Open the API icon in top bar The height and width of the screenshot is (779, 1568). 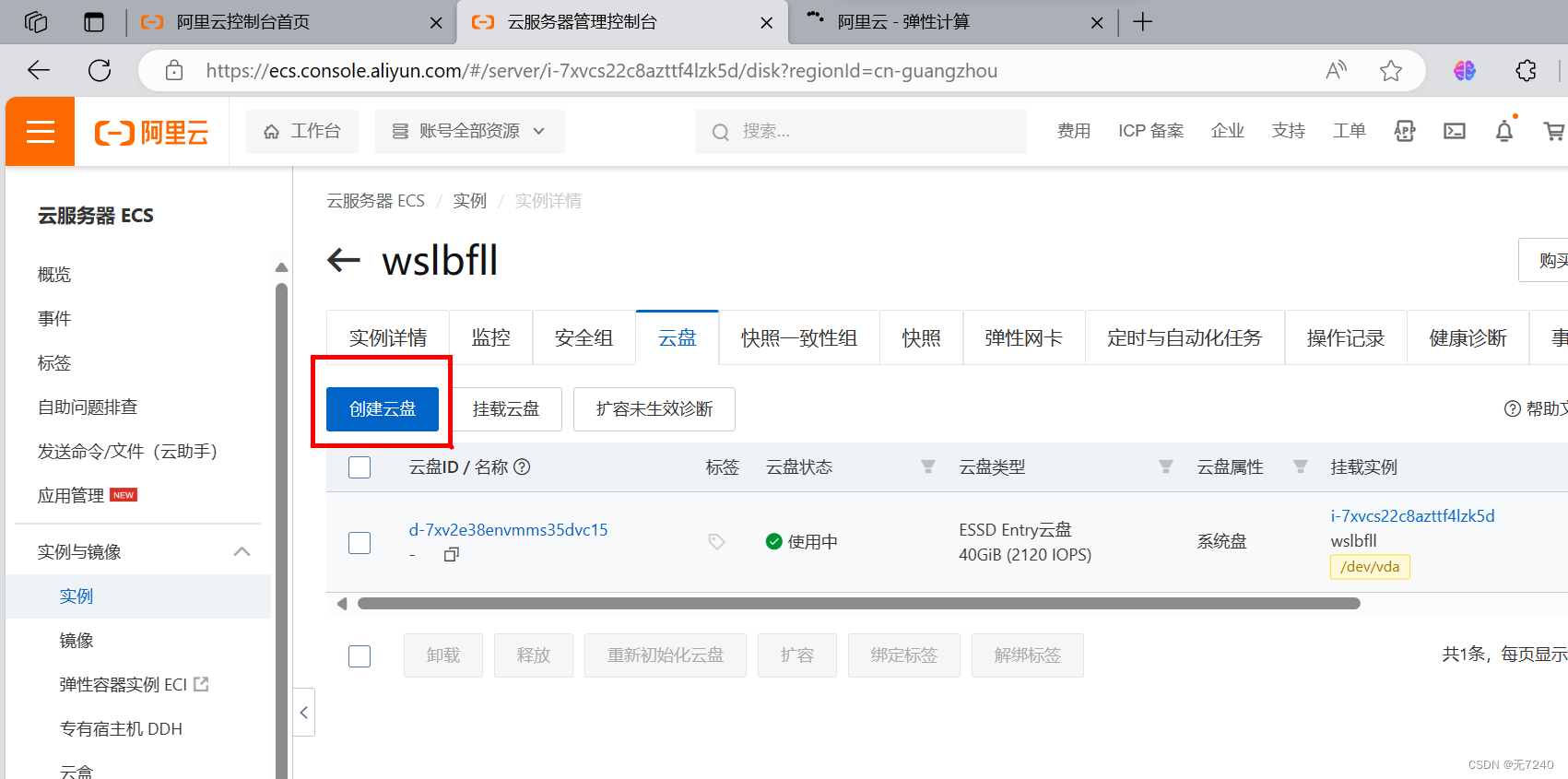click(x=1405, y=131)
